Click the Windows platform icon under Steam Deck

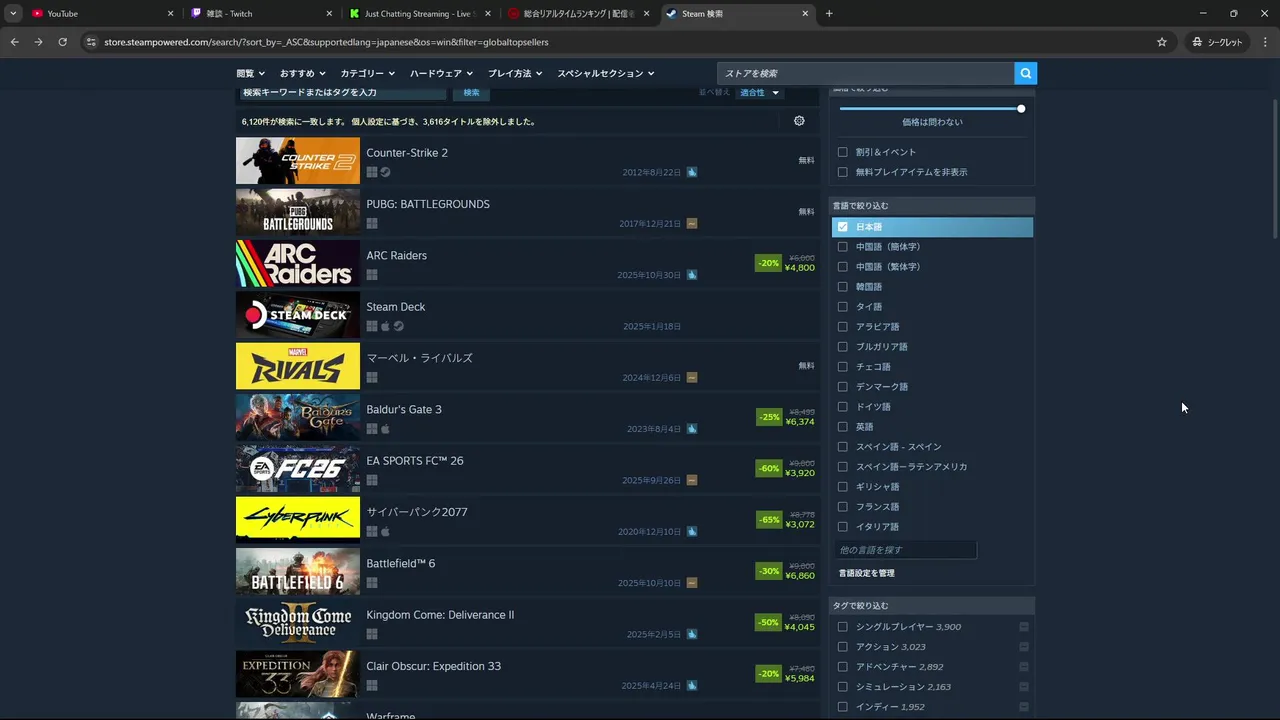click(x=372, y=326)
